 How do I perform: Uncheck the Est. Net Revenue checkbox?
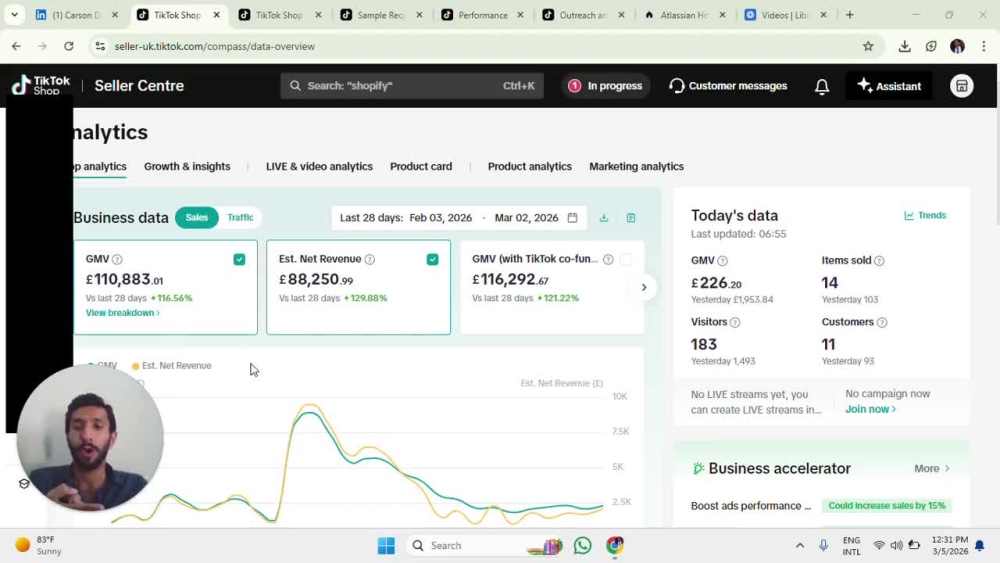(432, 260)
